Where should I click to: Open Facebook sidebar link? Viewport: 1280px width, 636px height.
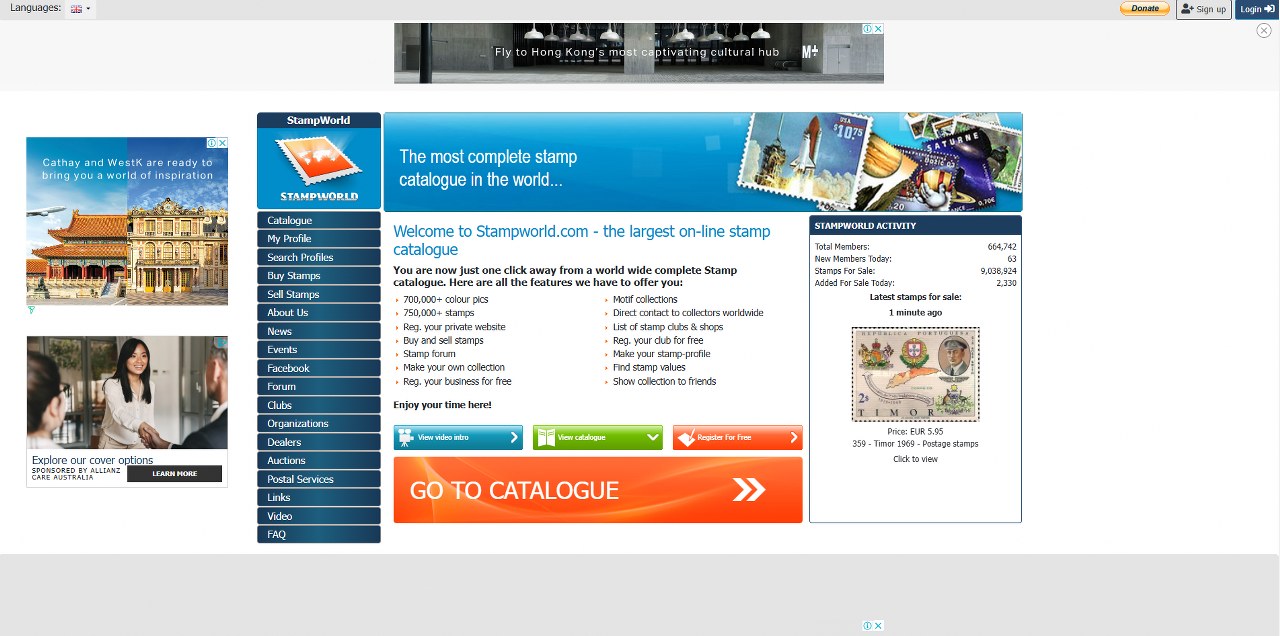point(319,368)
